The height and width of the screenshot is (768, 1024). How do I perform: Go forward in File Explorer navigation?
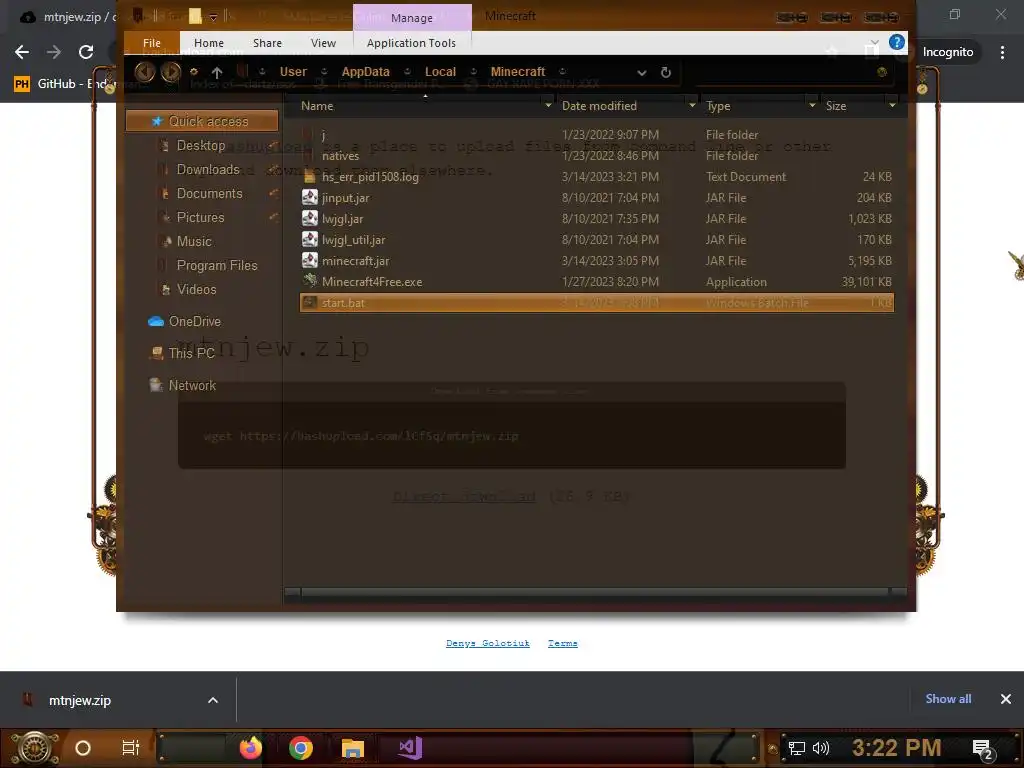tap(171, 72)
